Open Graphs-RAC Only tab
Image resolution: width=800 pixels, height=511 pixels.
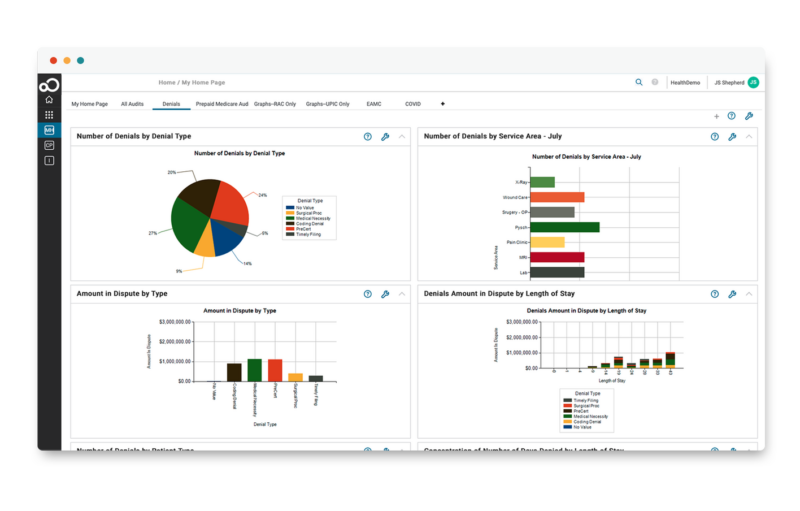coord(275,104)
